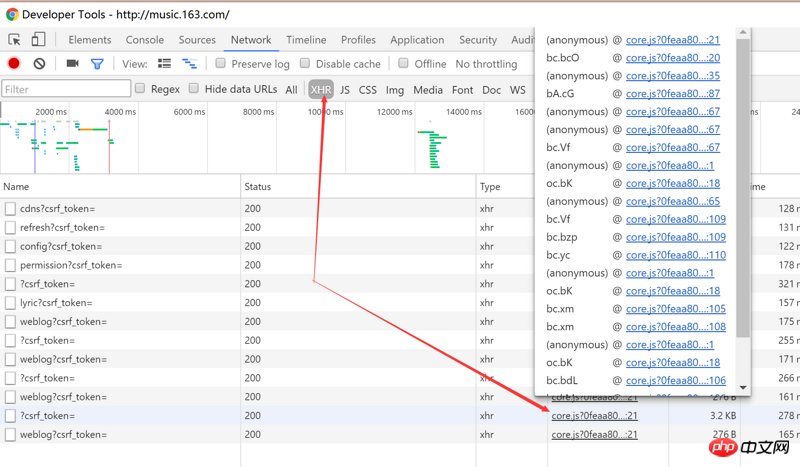Toggle the device toolbar icon

pyautogui.click(x=38, y=39)
